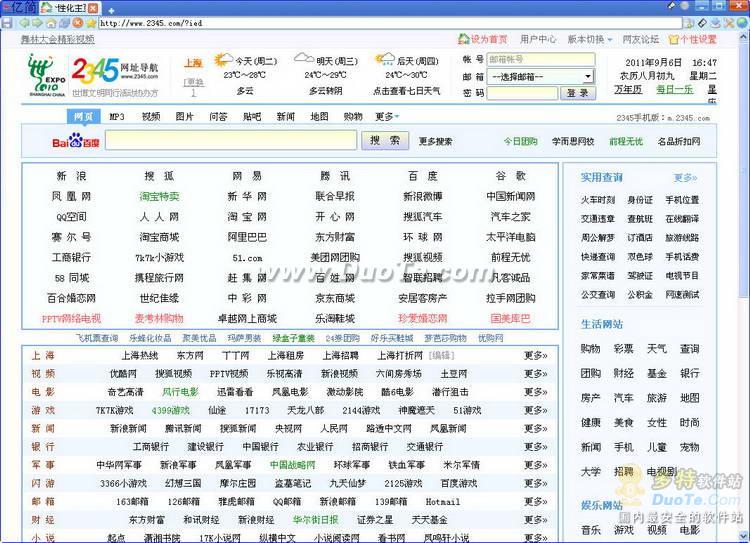Click the 搜索 button

tap(385, 141)
